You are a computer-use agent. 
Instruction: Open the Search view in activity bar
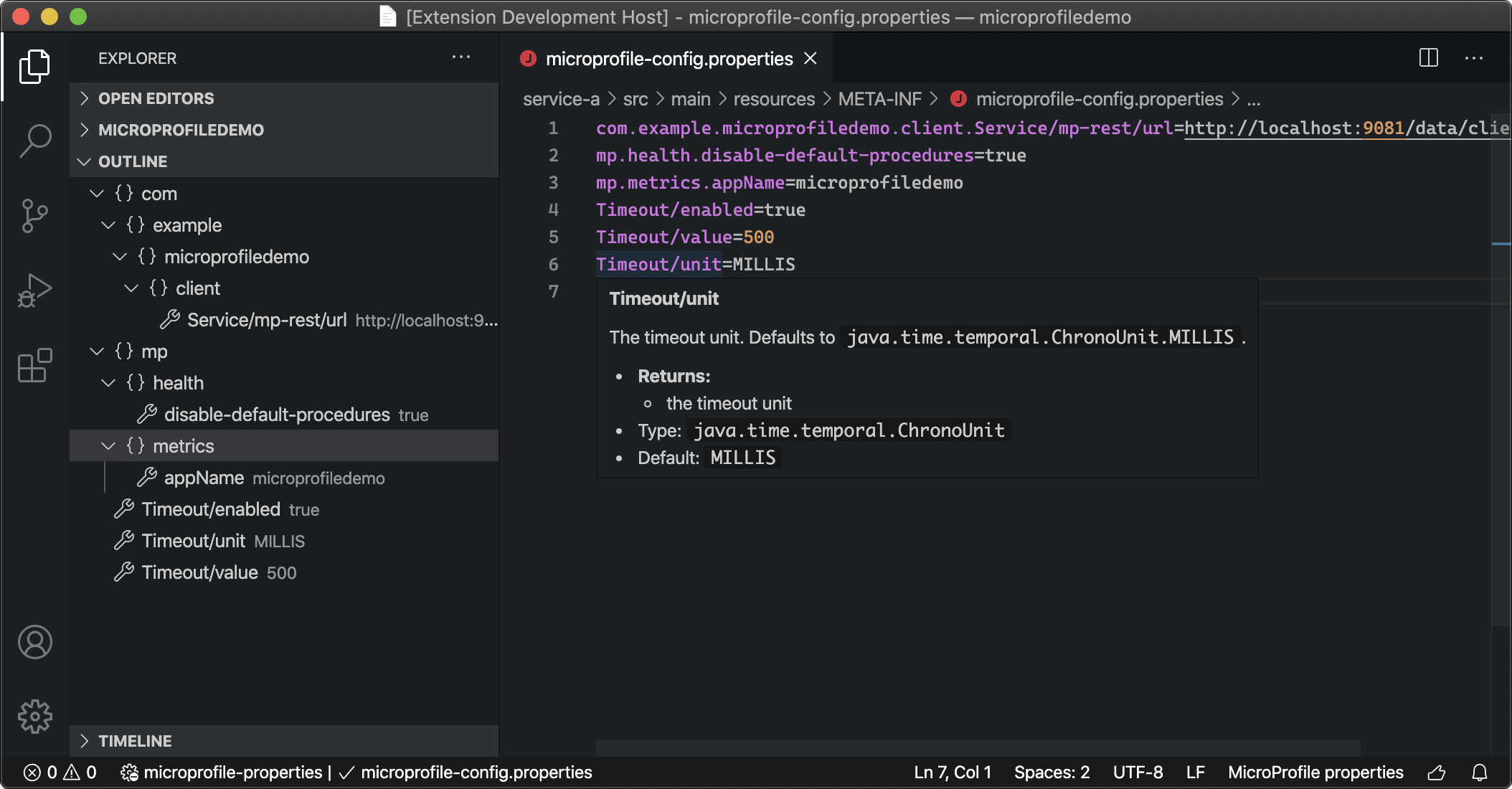click(34, 140)
